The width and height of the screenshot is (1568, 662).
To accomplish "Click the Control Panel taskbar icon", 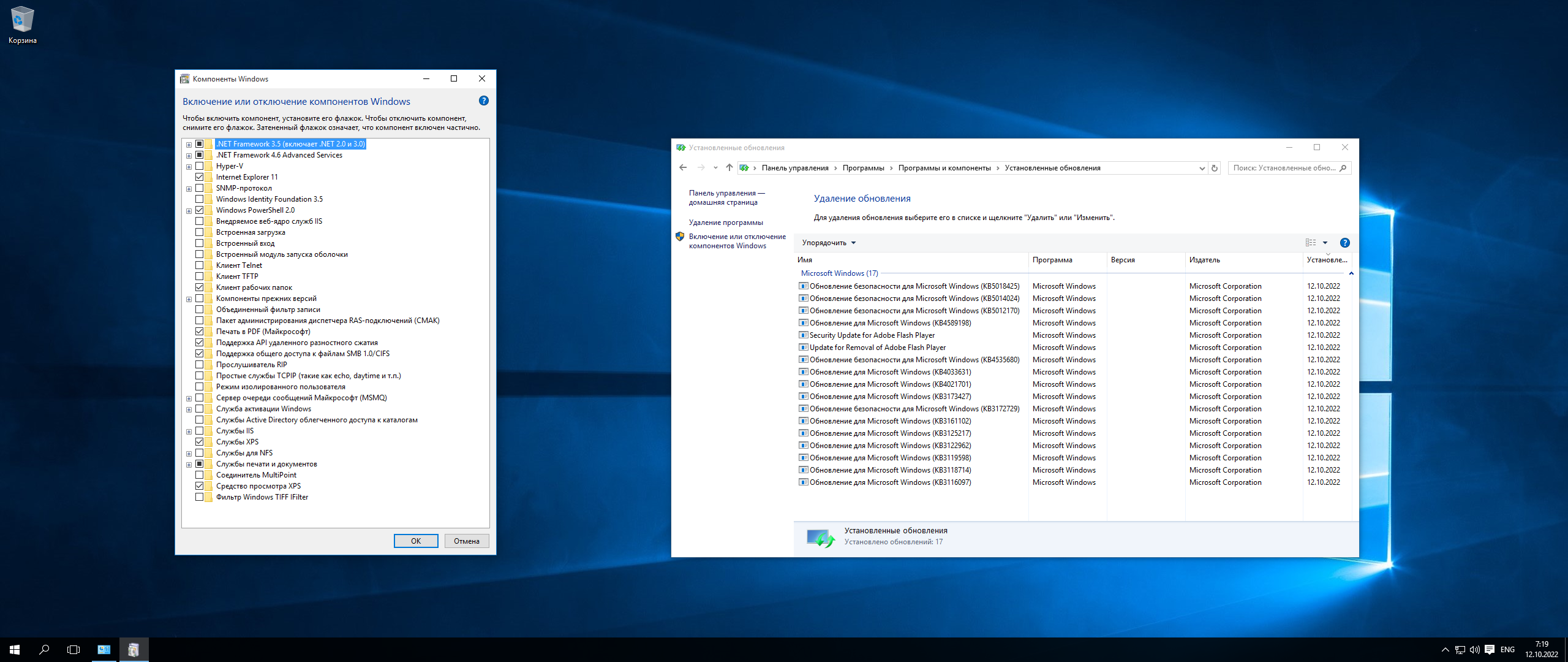I will point(104,650).
